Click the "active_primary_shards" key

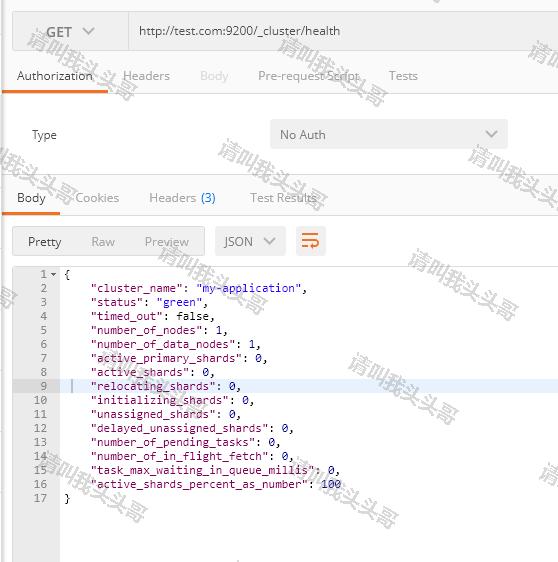(x=166, y=358)
